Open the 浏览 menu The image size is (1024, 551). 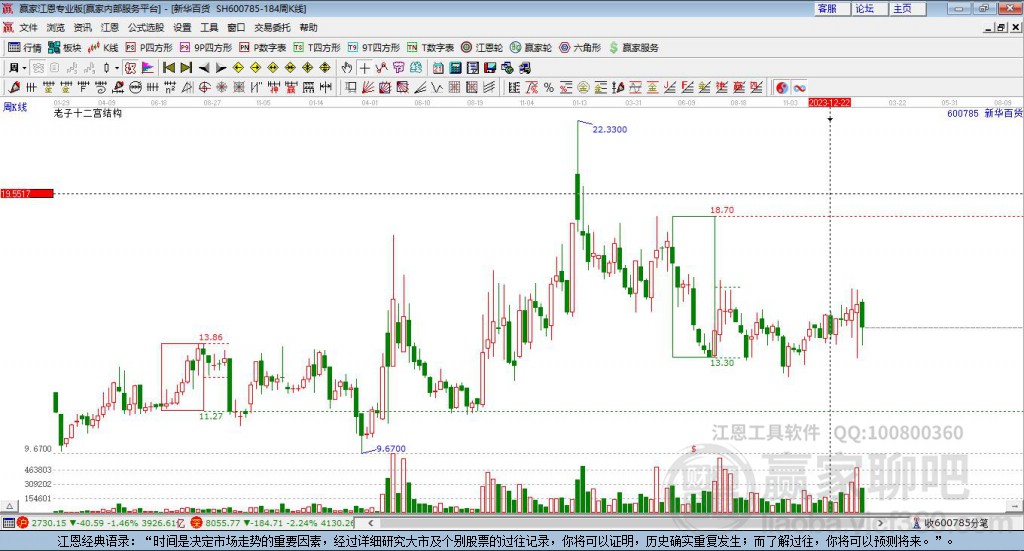56,27
